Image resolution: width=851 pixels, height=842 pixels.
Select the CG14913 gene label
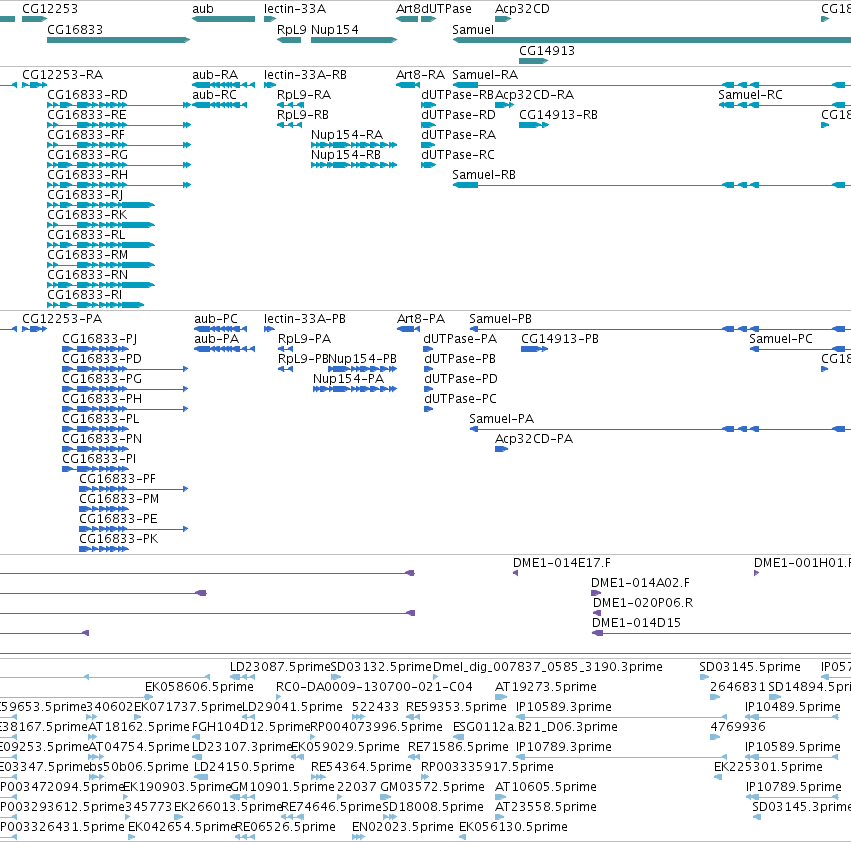pos(547,50)
